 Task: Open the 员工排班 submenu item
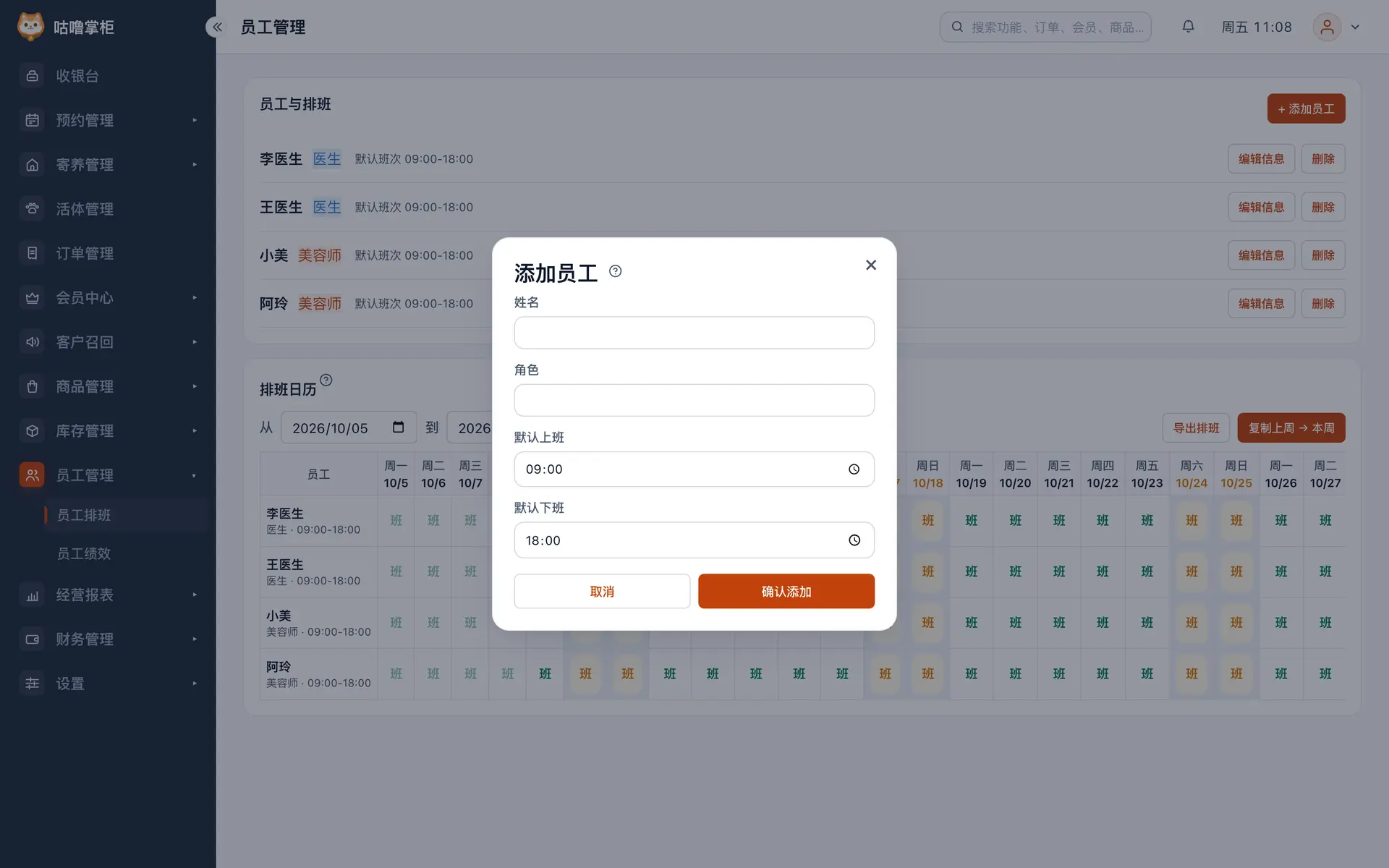[127, 515]
